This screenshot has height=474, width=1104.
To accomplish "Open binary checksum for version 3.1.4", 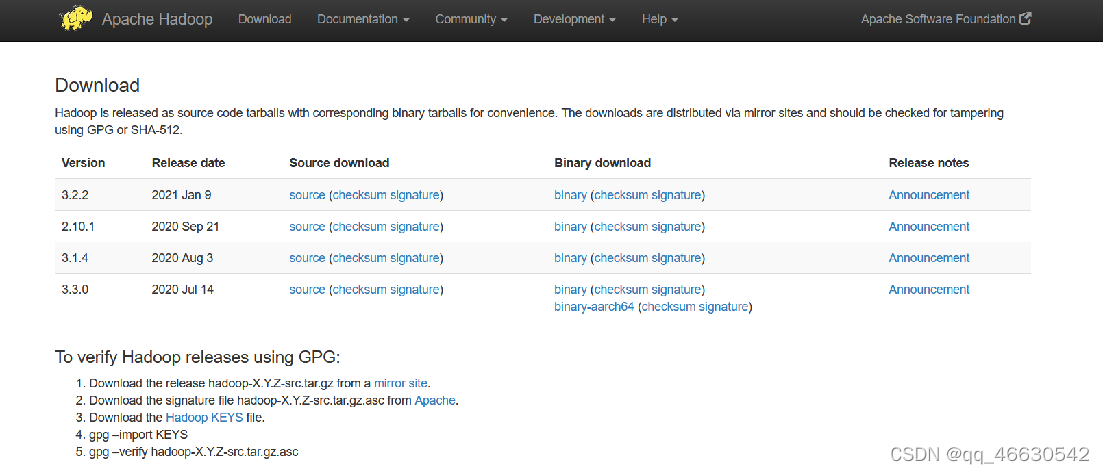I will (x=620, y=258).
